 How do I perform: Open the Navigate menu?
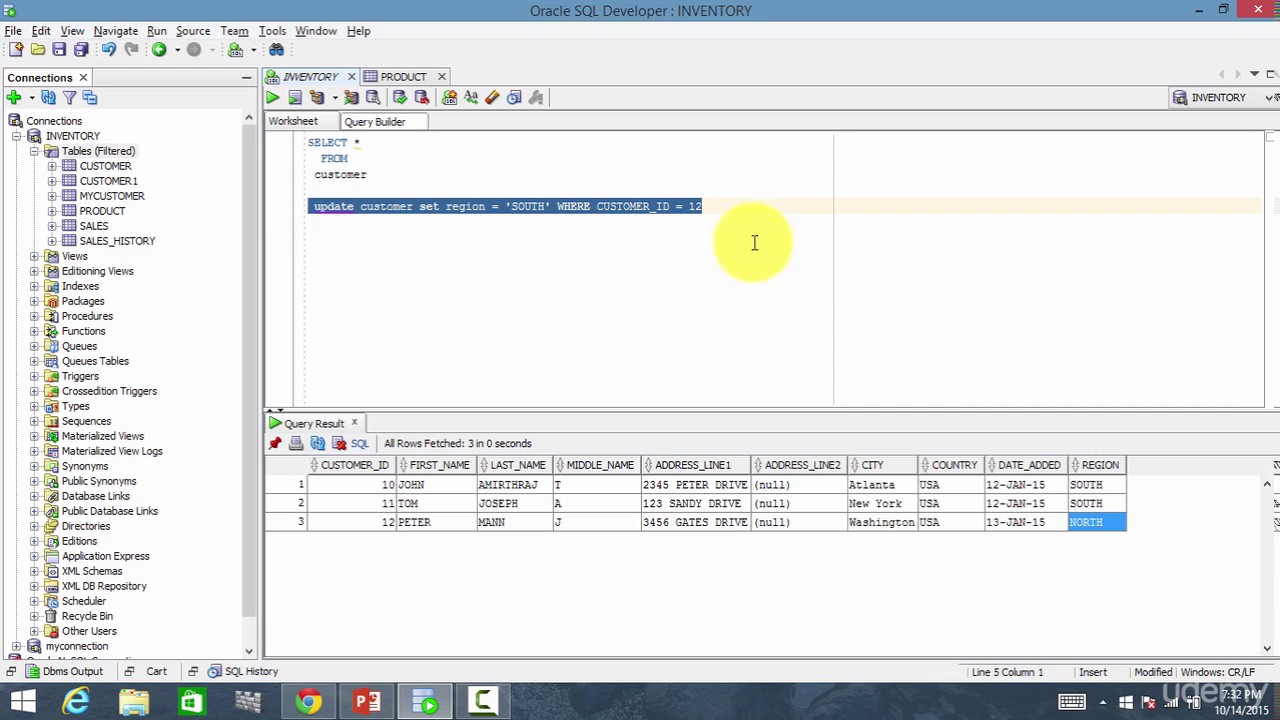[115, 31]
